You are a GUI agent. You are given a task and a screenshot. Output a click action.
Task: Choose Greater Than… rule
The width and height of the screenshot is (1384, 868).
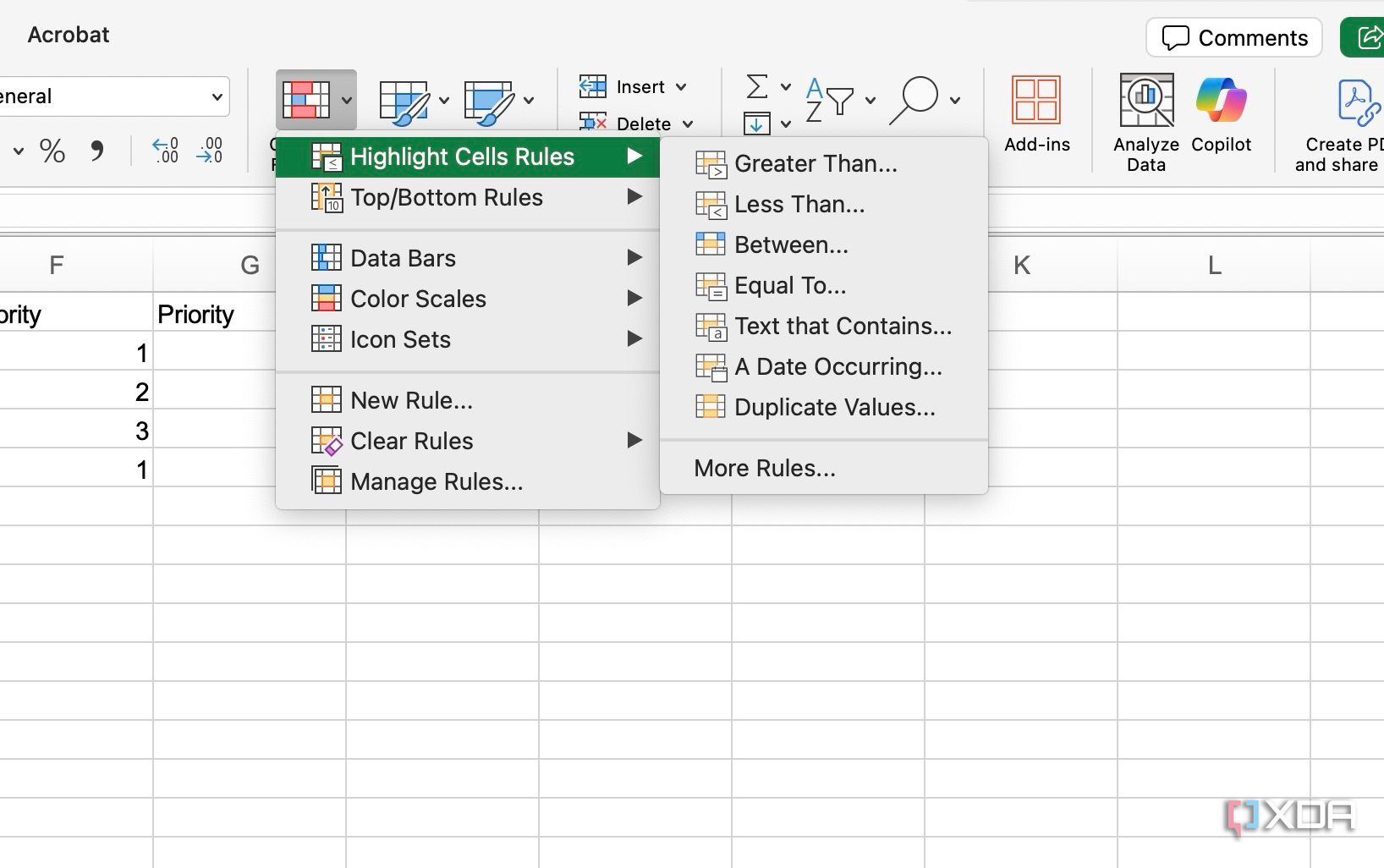pyautogui.click(x=816, y=163)
